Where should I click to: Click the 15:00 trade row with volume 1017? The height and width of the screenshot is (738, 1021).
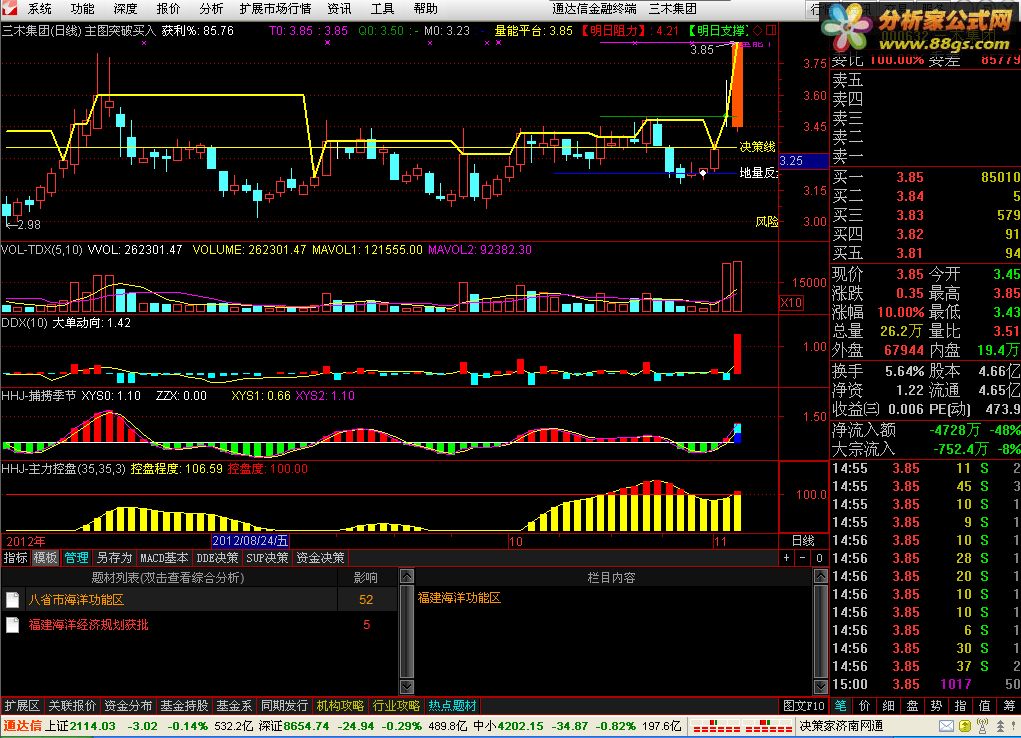(925, 685)
